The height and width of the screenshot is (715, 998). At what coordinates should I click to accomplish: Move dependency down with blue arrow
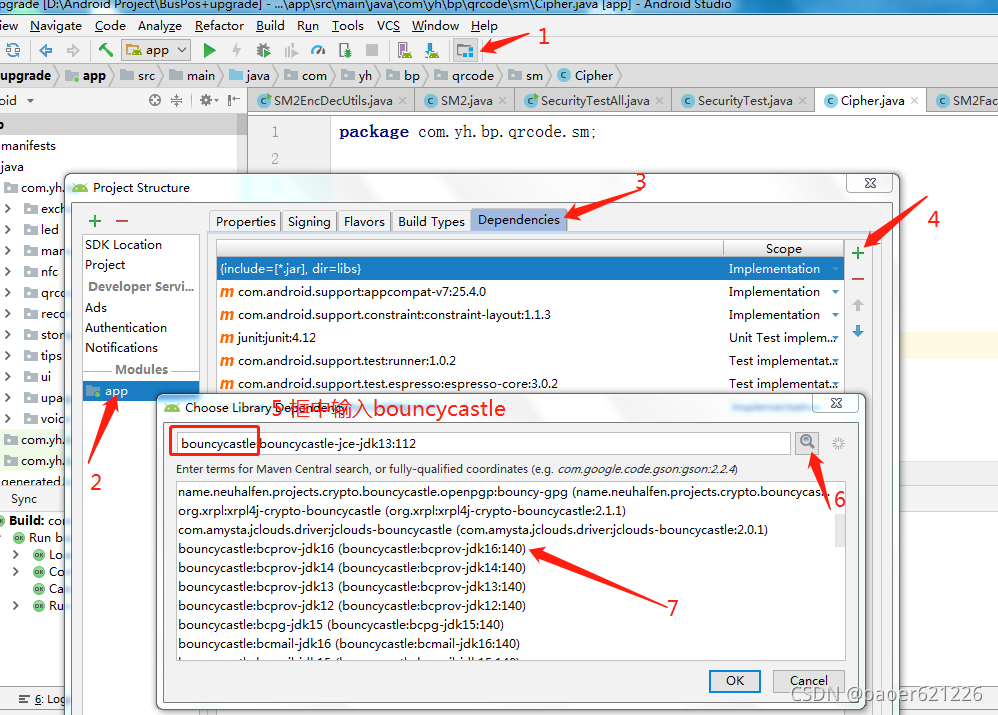pos(858,331)
